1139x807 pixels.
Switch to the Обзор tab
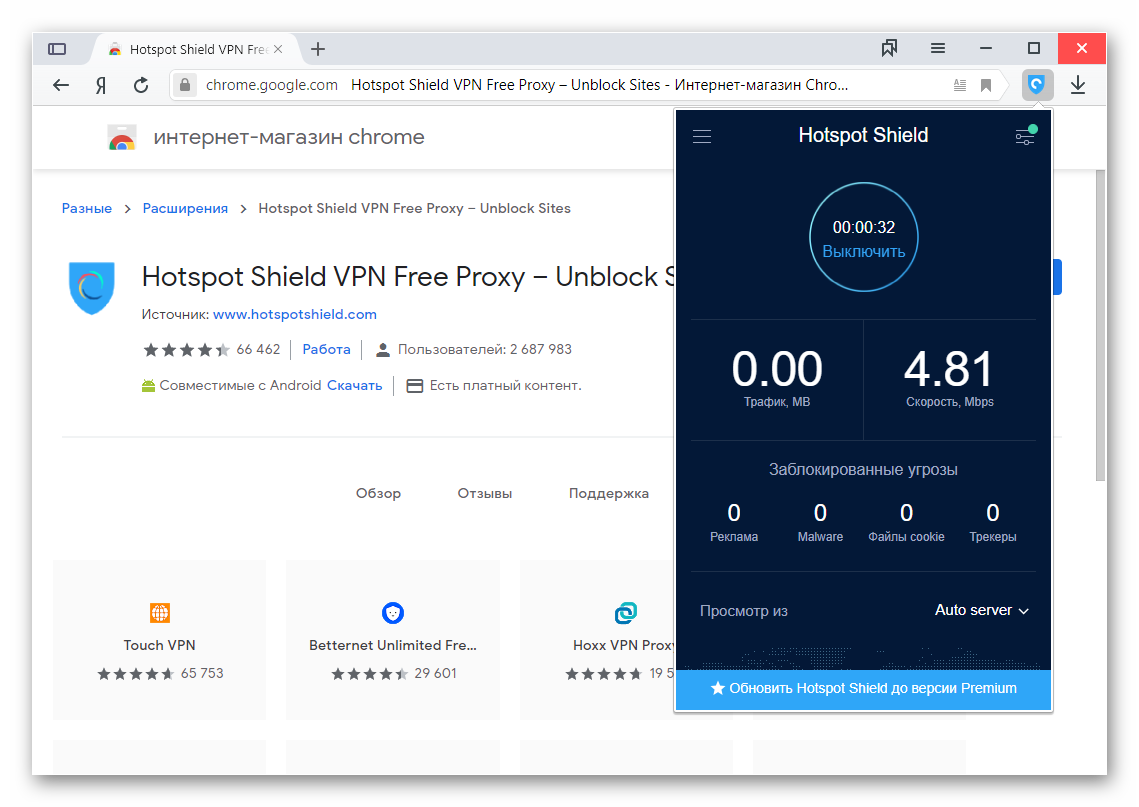coord(378,493)
